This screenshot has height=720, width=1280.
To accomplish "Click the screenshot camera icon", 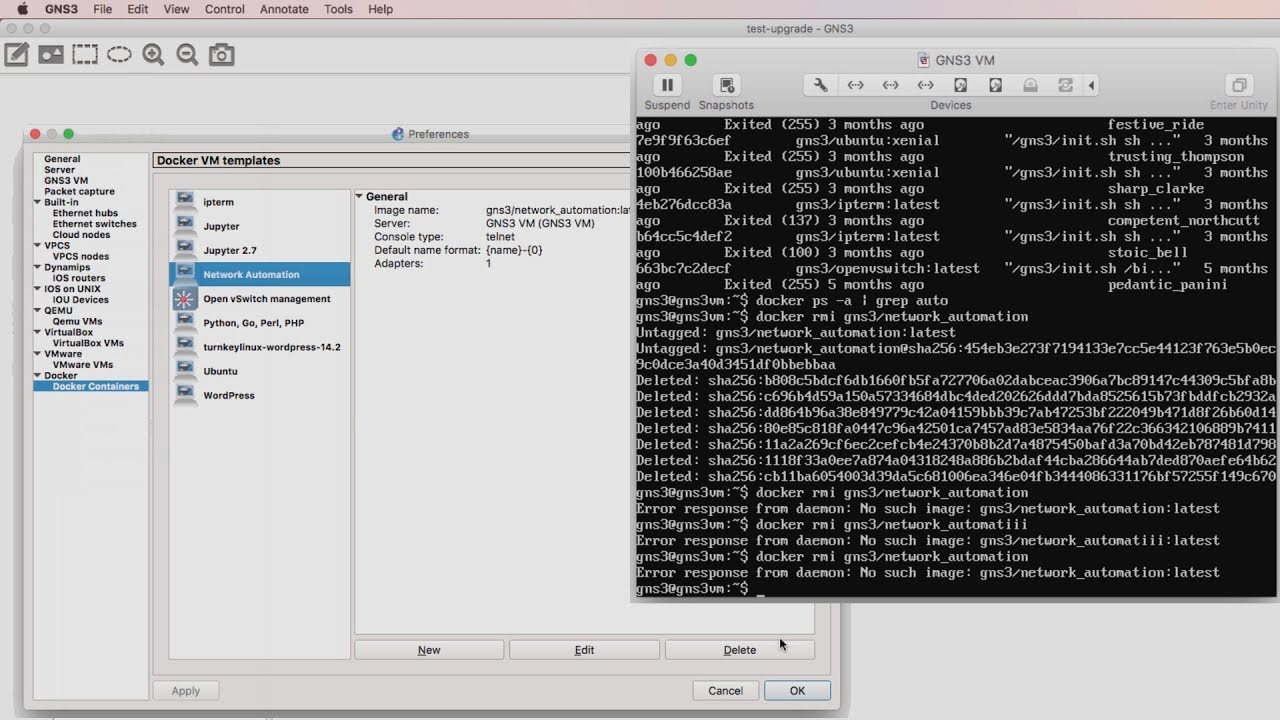I will pos(221,54).
